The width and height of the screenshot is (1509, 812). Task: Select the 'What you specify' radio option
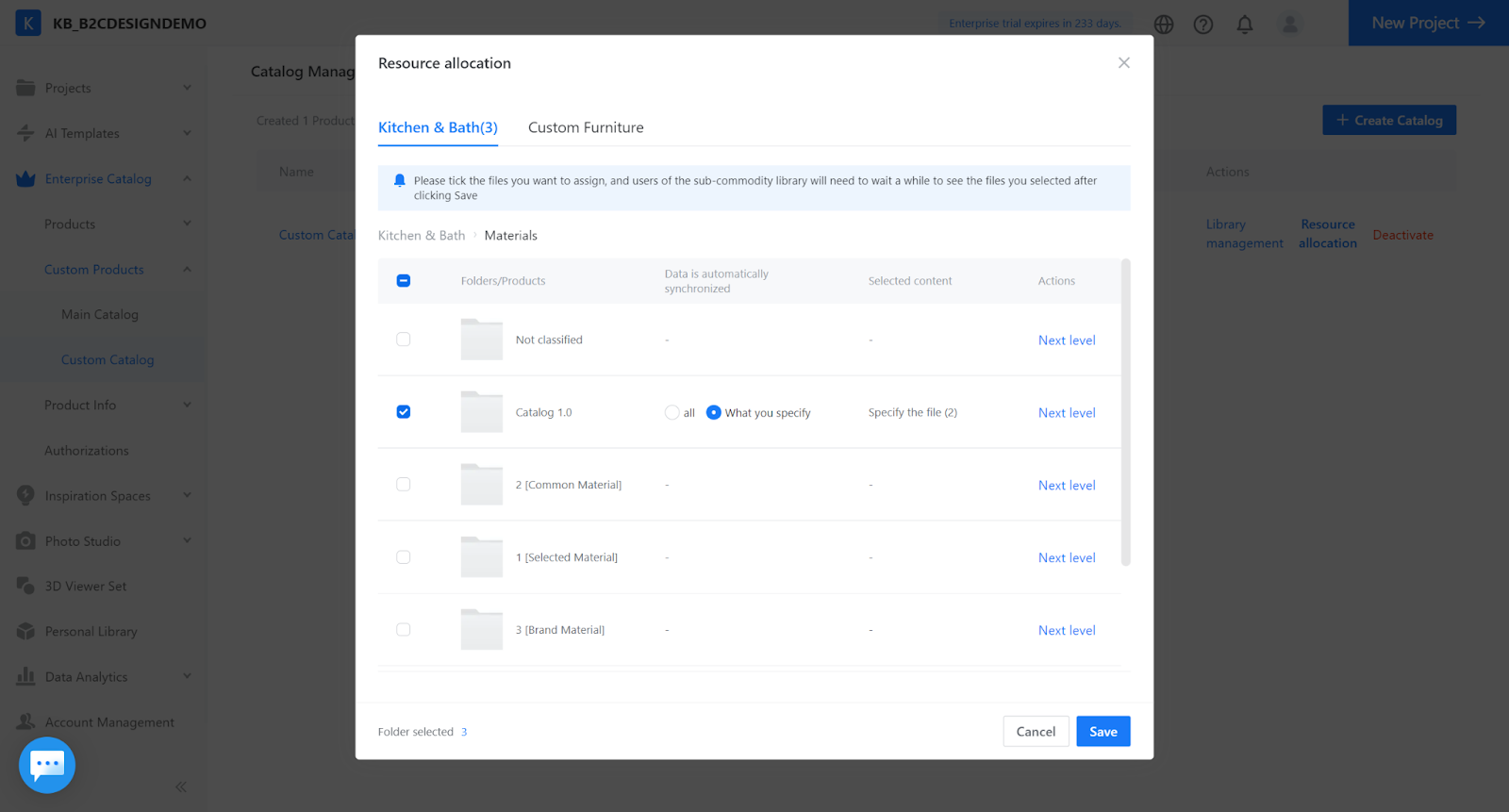pyautogui.click(x=714, y=412)
